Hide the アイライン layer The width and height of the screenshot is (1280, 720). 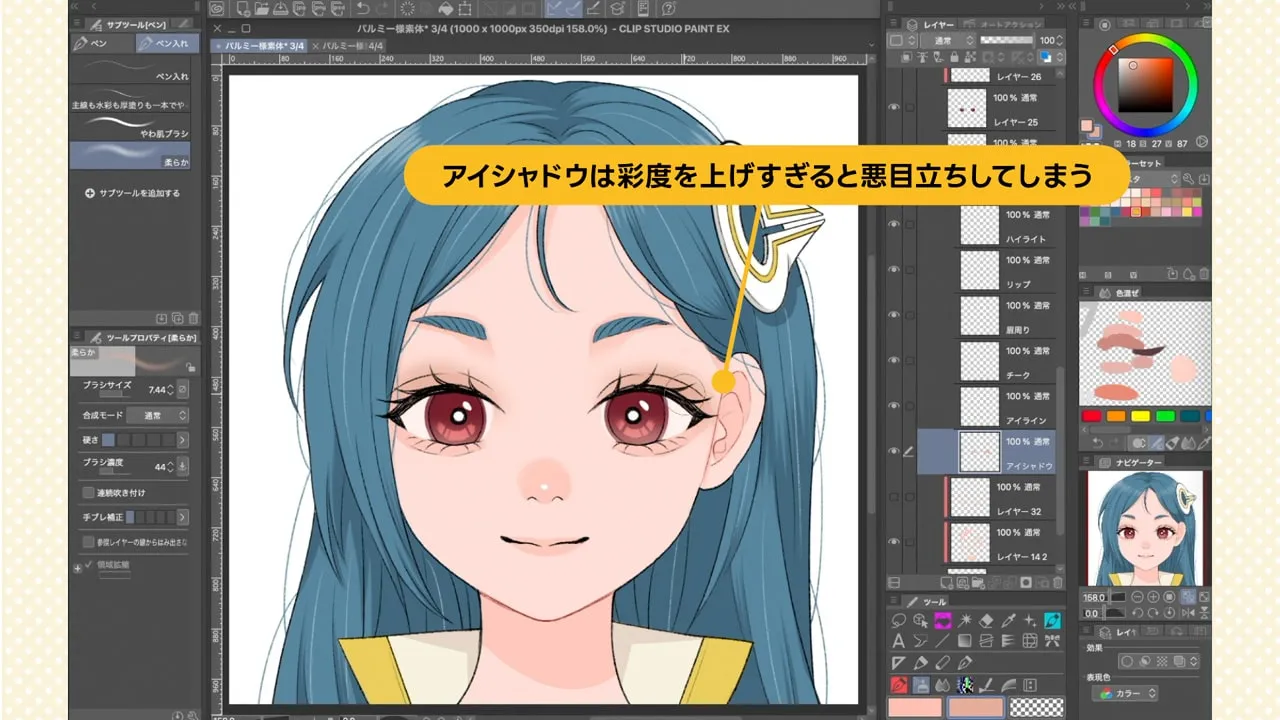coord(895,405)
